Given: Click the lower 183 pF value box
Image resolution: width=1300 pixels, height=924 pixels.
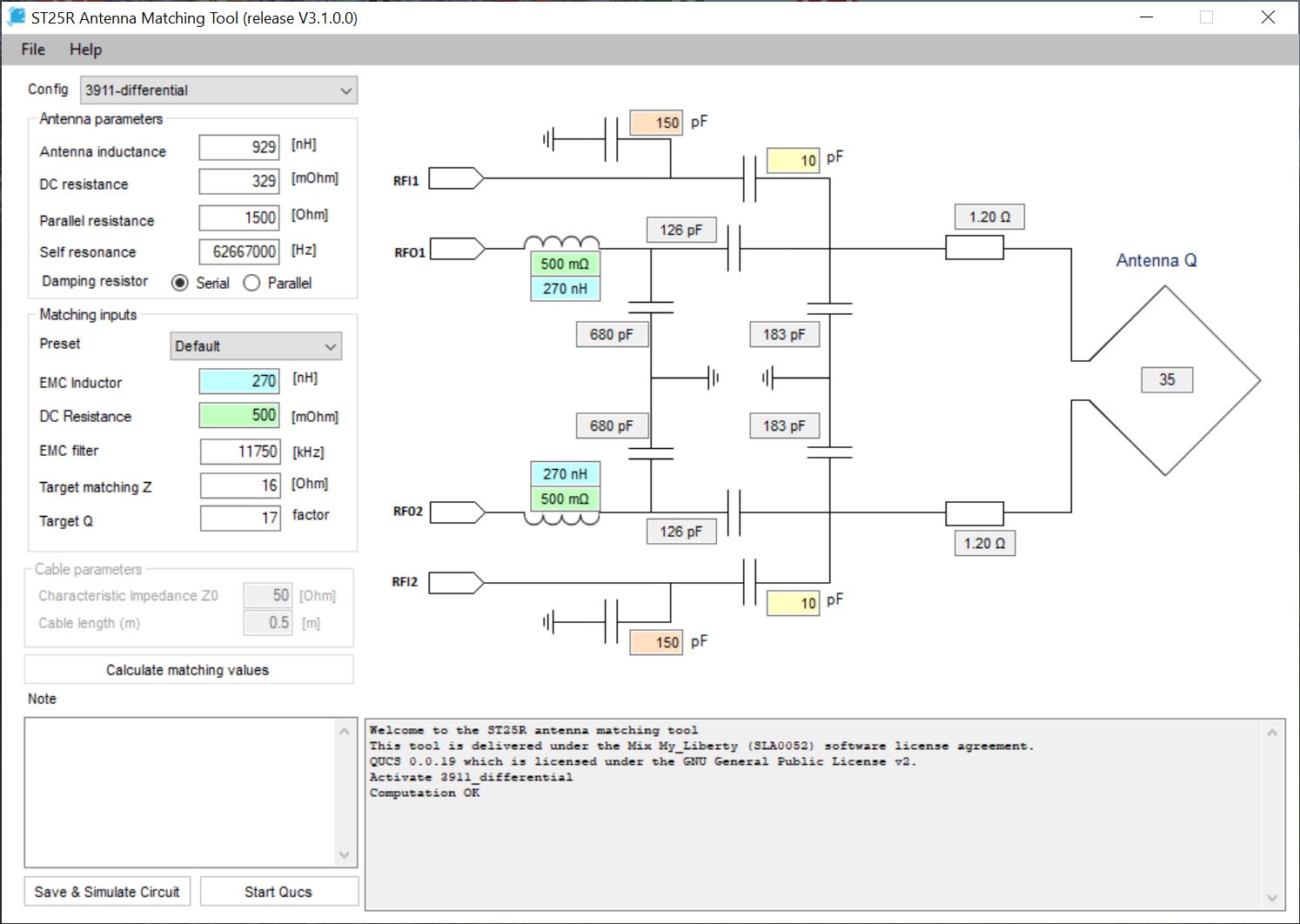Looking at the screenshot, I should point(785,425).
